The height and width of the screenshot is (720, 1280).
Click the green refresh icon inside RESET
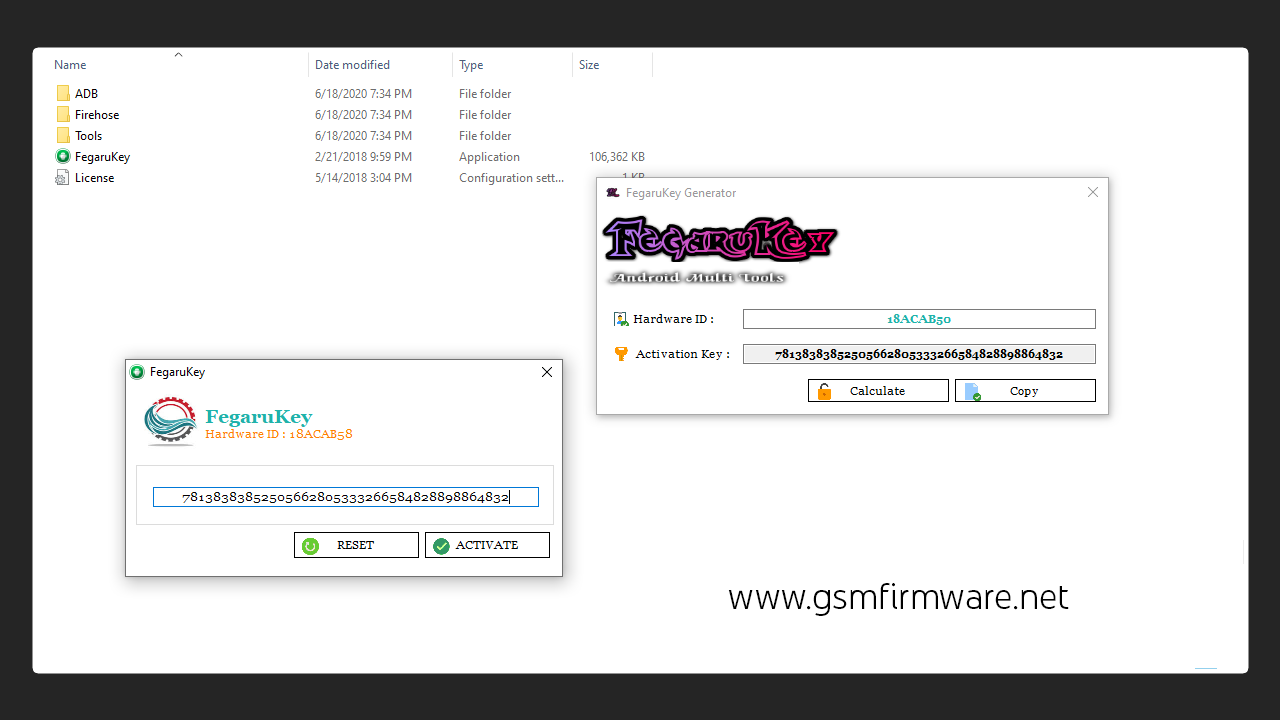pos(309,545)
